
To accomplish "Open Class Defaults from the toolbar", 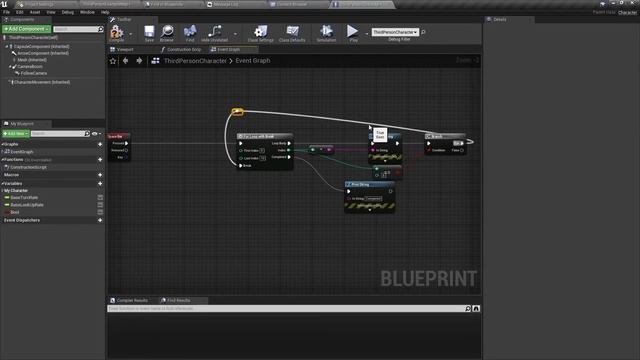I will pyautogui.click(x=292, y=33).
